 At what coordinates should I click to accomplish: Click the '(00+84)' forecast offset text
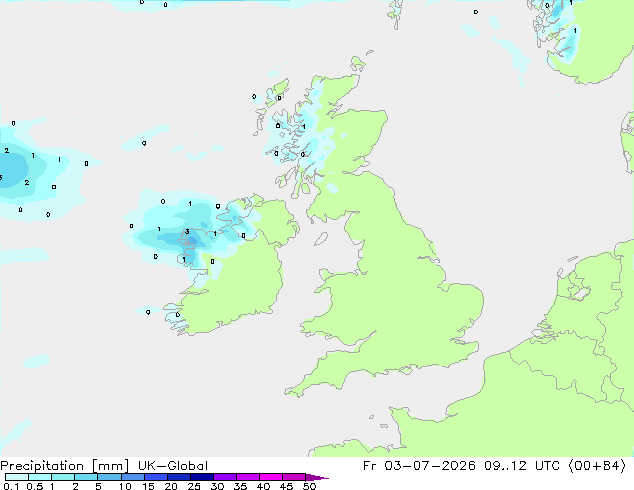coord(597,466)
